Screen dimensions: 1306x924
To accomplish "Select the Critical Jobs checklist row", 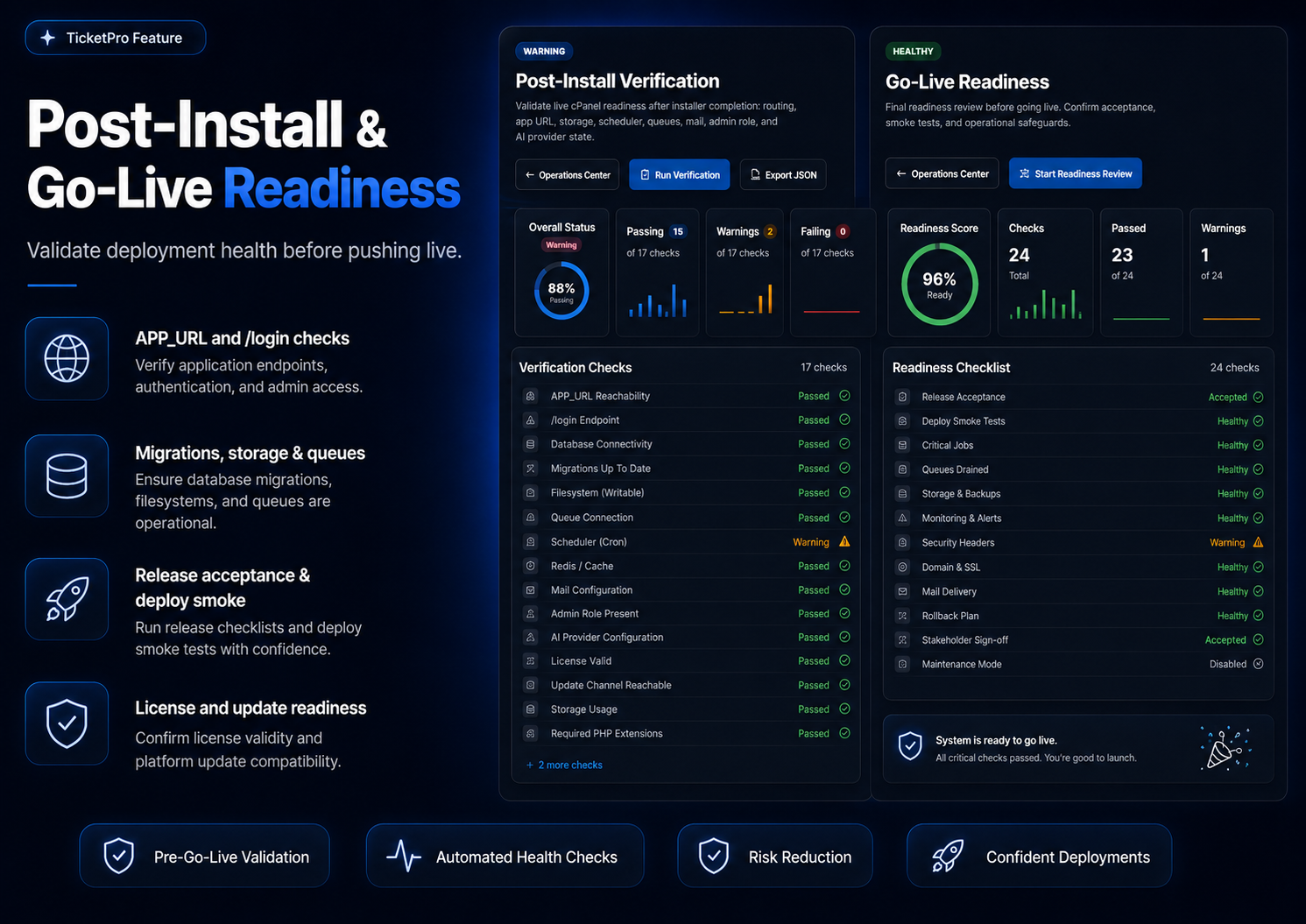I will (1079, 445).
